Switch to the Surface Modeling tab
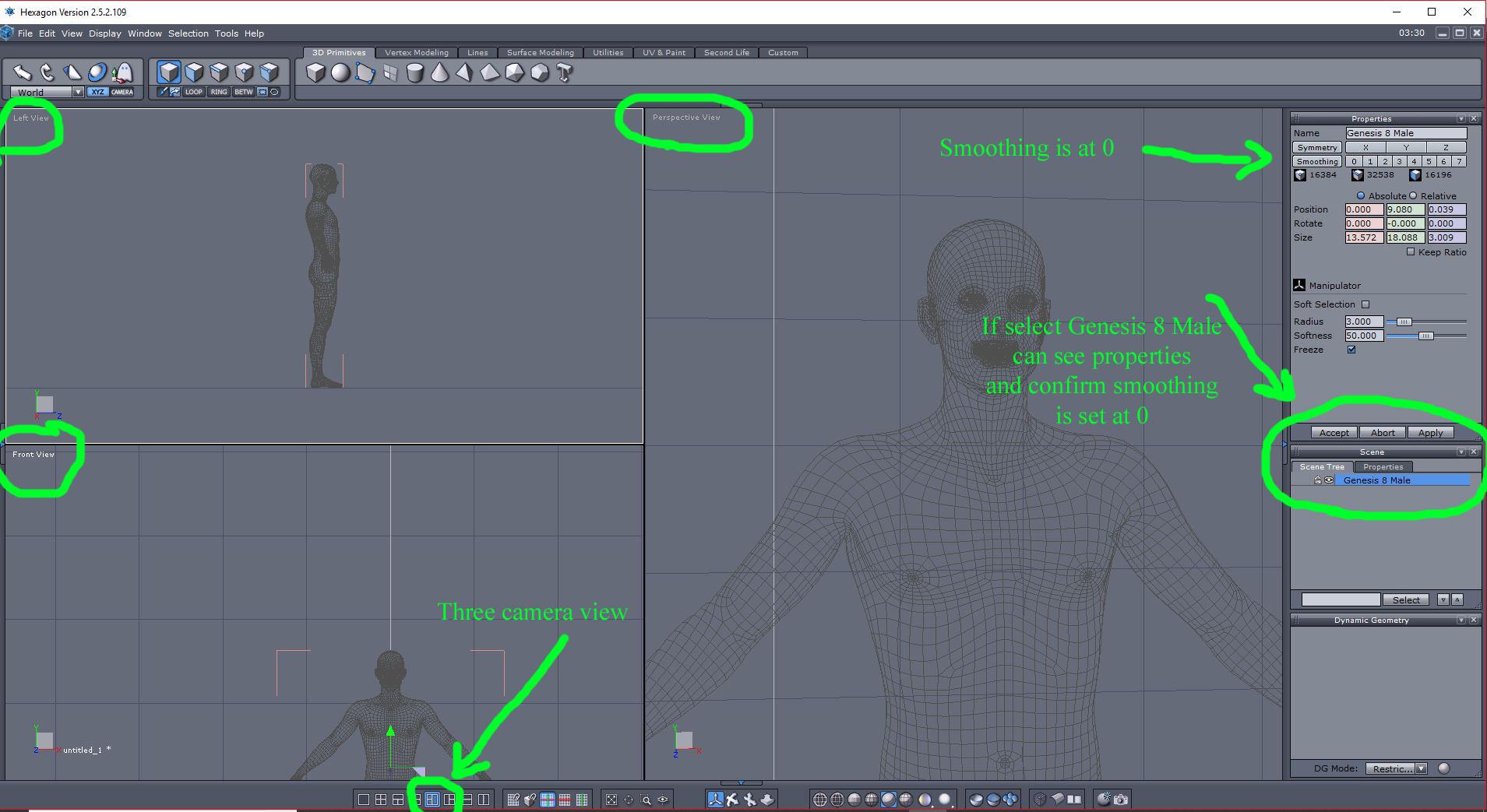Screen dimensions: 1487x812 pyautogui.click(x=541, y=52)
